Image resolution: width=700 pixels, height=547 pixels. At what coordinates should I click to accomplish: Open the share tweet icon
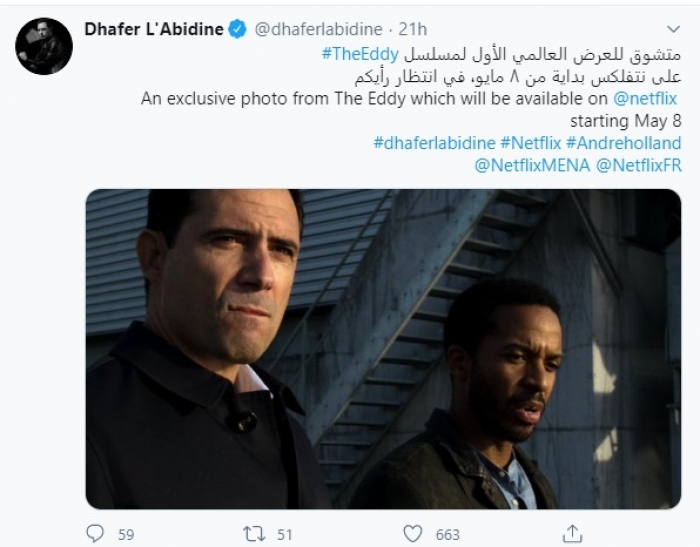pos(572,533)
